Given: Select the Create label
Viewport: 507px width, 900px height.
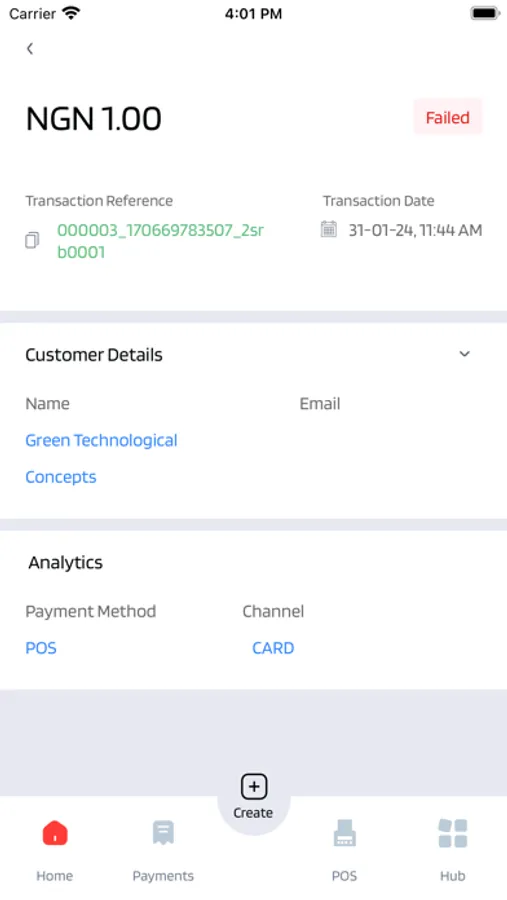Looking at the screenshot, I should [x=253, y=813].
